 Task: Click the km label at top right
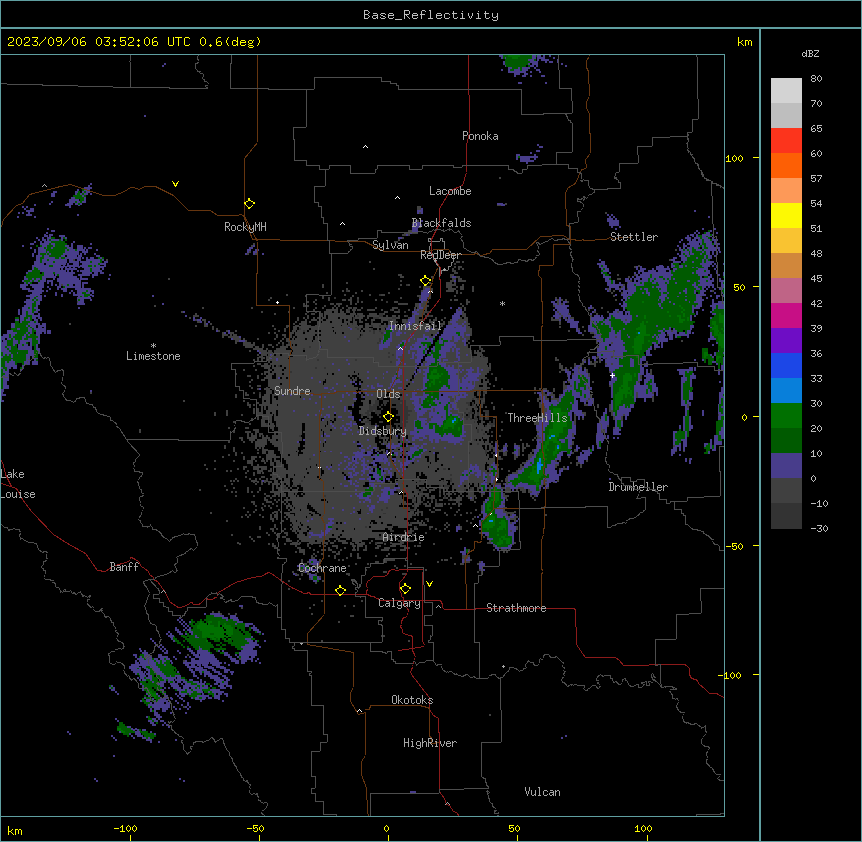(x=745, y=42)
